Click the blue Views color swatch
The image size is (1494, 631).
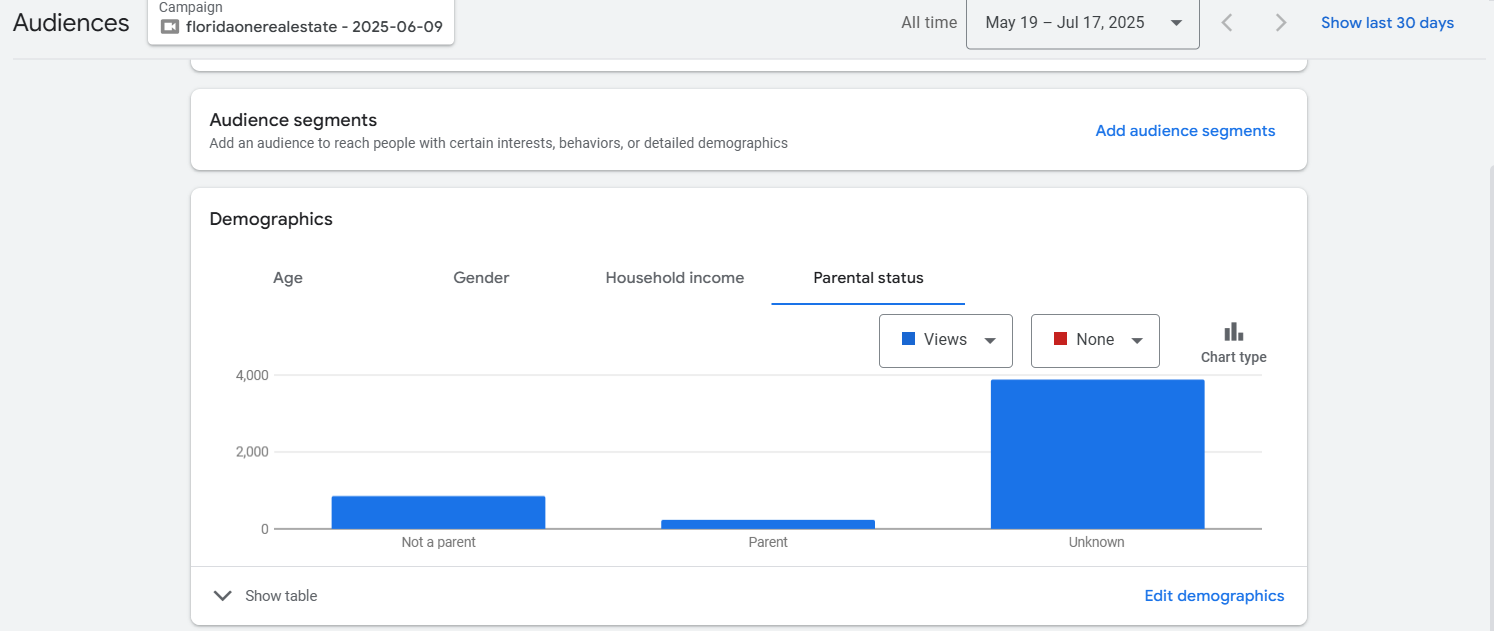908,339
